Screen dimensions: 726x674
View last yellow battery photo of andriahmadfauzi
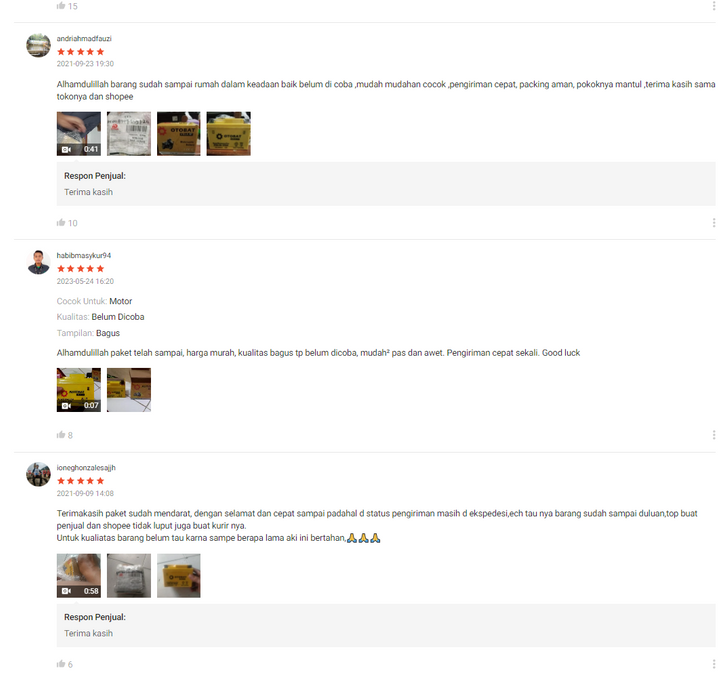(229, 133)
